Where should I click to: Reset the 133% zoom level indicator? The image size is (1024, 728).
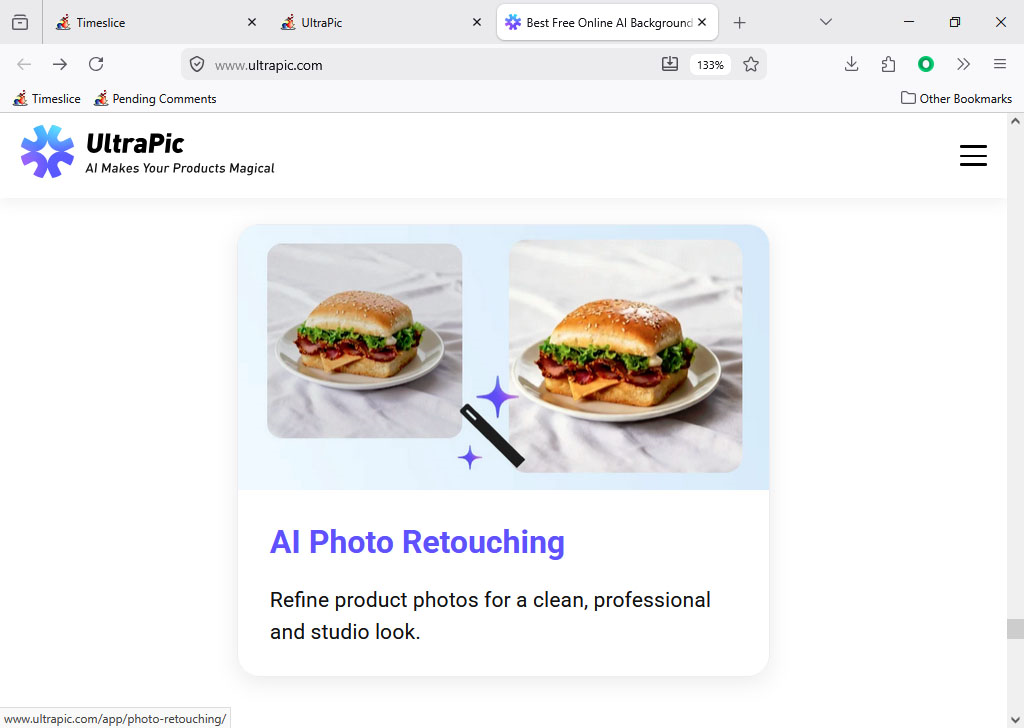point(710,64)
